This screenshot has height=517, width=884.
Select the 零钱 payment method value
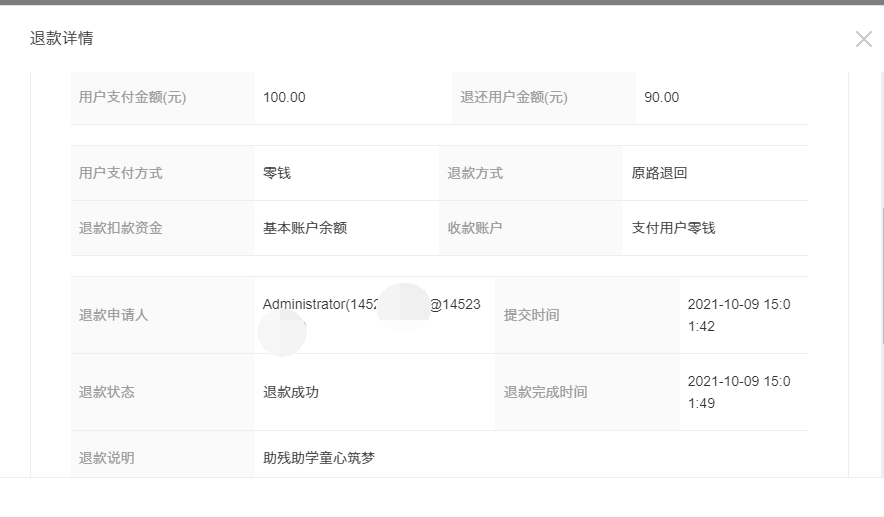tap(277, 173)
